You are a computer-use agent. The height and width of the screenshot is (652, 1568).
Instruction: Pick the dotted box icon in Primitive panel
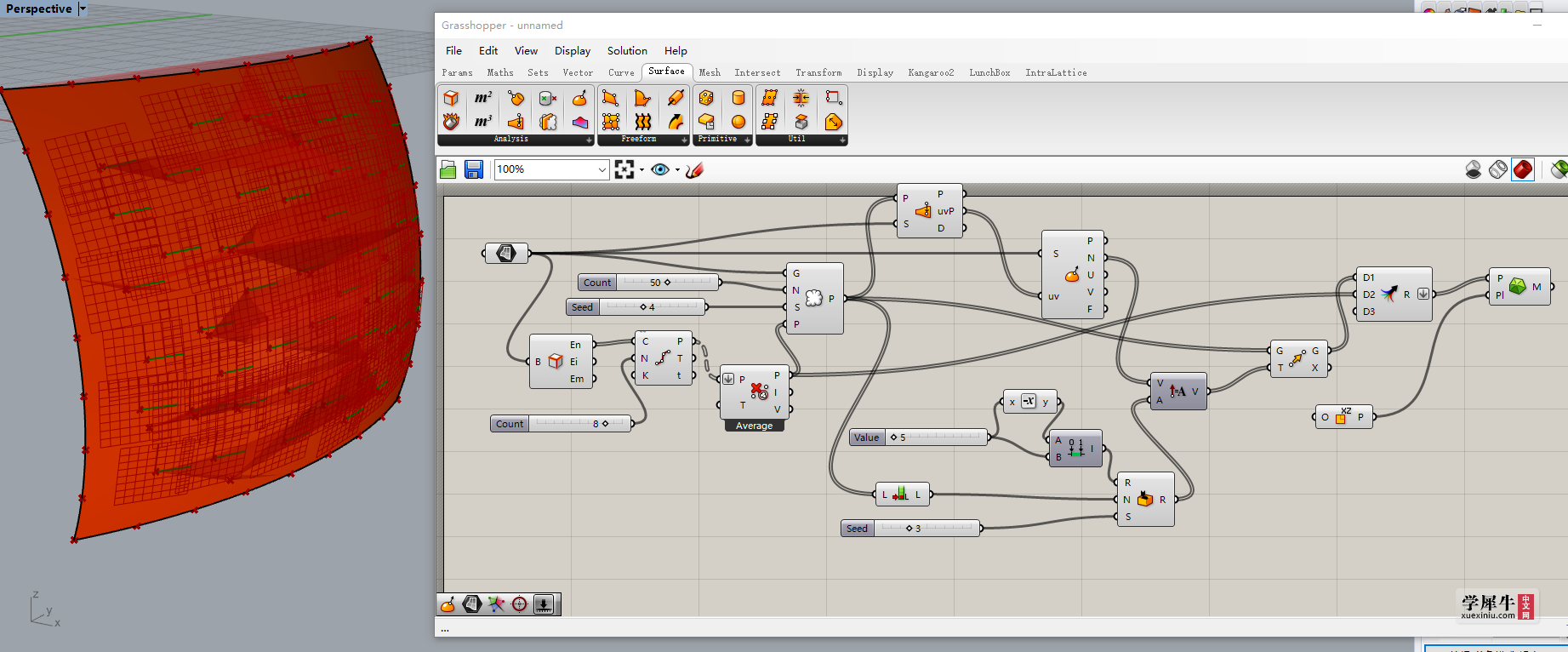point(706,98)
